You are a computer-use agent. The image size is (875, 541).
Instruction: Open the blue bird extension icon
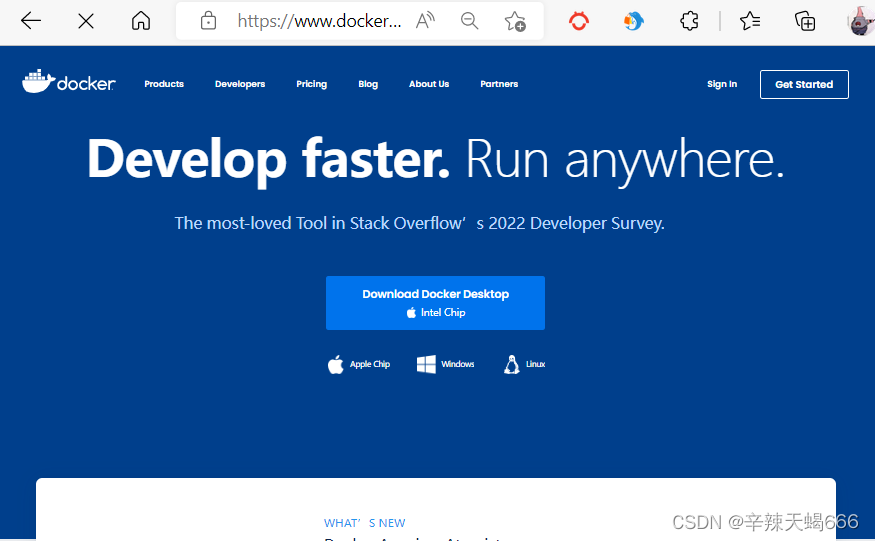pos(633,21)
